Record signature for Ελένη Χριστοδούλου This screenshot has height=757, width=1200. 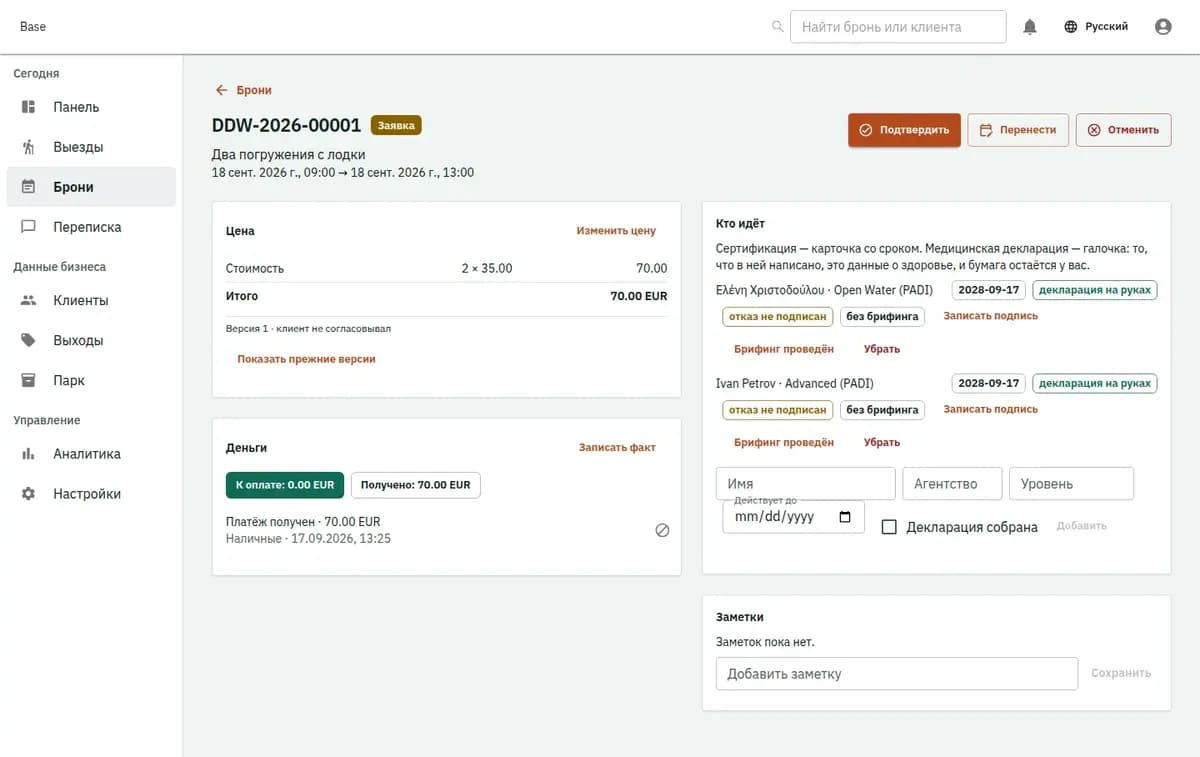pyautogui.click(x=991, y=316)
